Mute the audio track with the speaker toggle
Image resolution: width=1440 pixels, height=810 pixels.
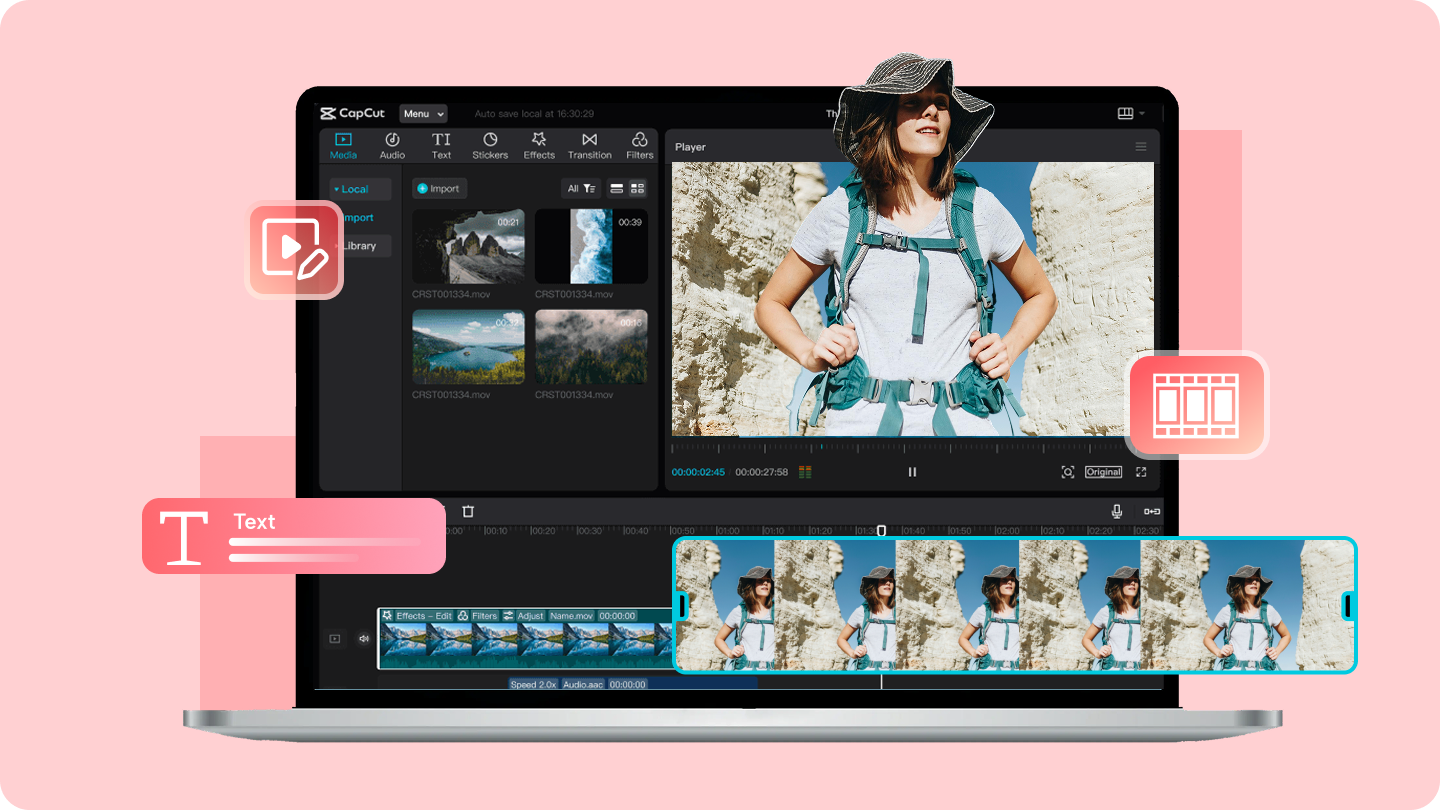362,638
